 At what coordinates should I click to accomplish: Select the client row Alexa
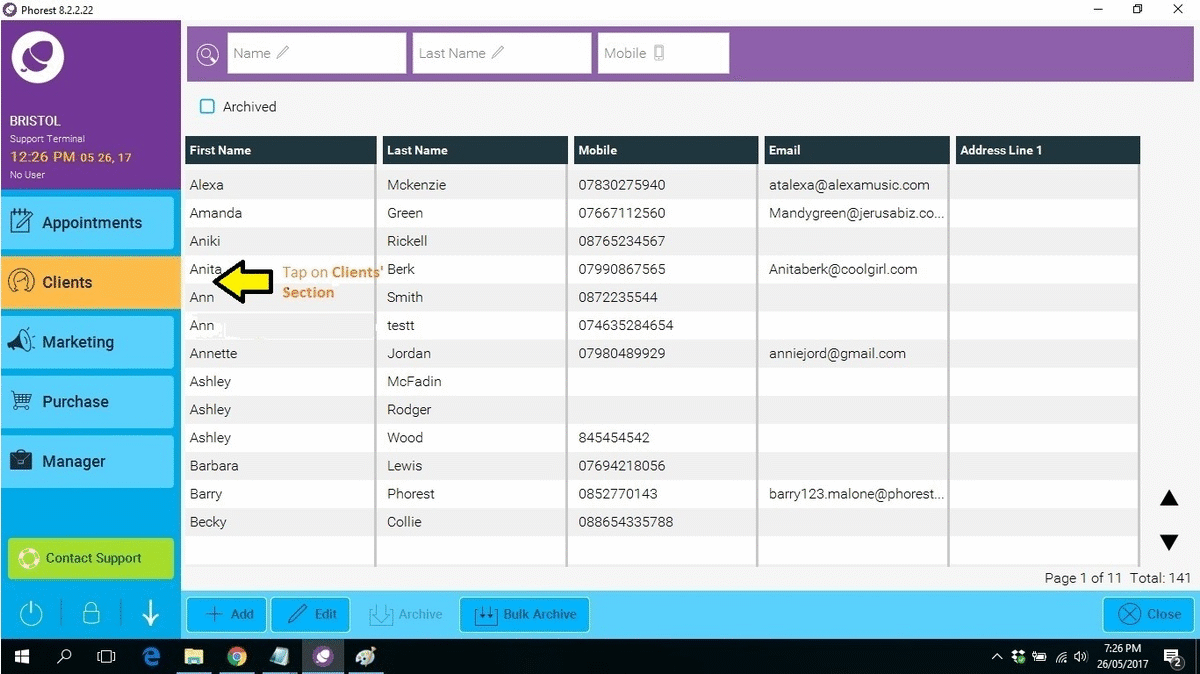(662, 185)
